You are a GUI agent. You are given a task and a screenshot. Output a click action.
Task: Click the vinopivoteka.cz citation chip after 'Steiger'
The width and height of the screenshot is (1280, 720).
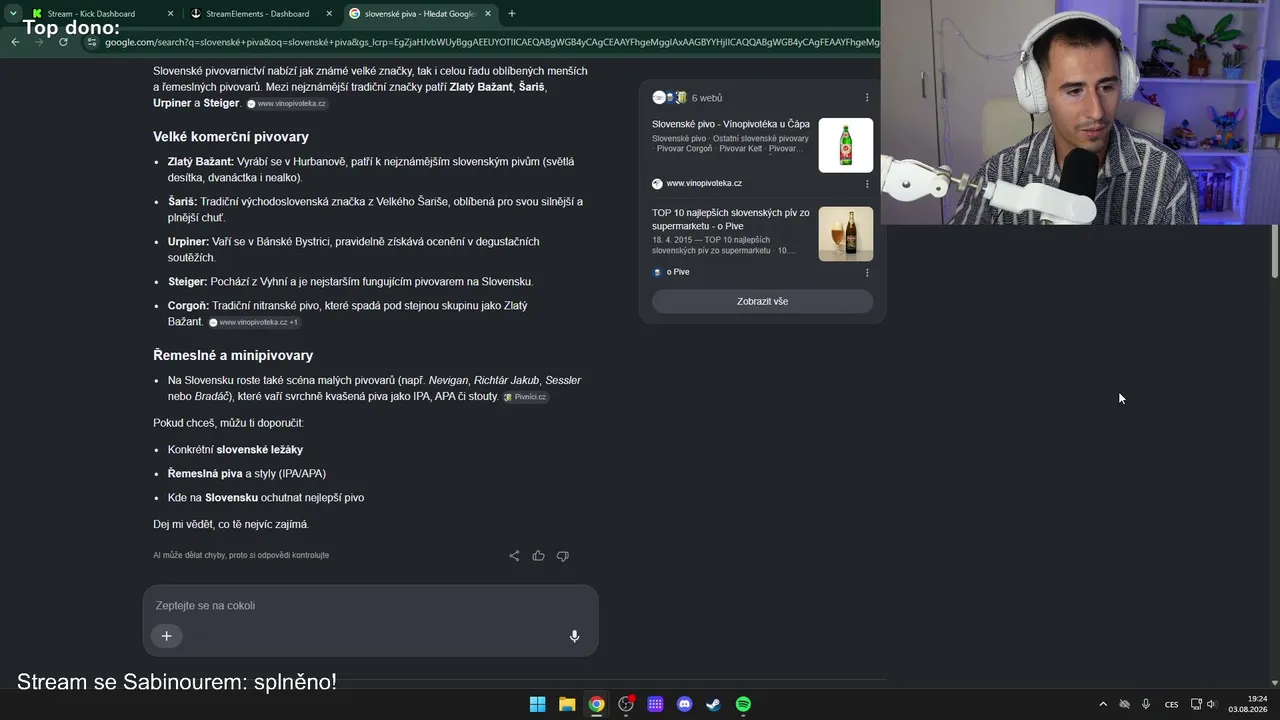point(287,104)
